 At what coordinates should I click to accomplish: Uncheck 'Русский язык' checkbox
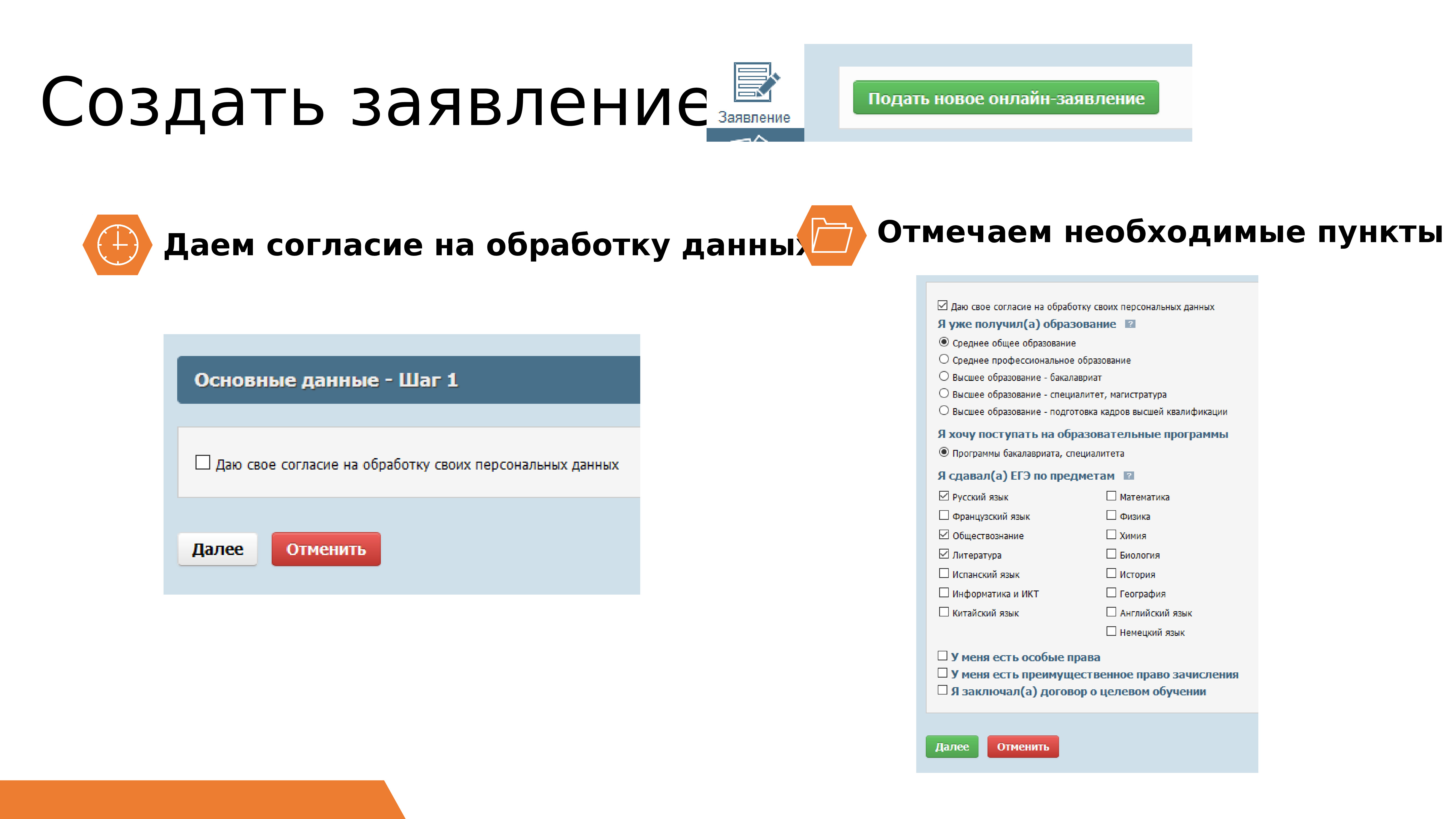[944, 496]
